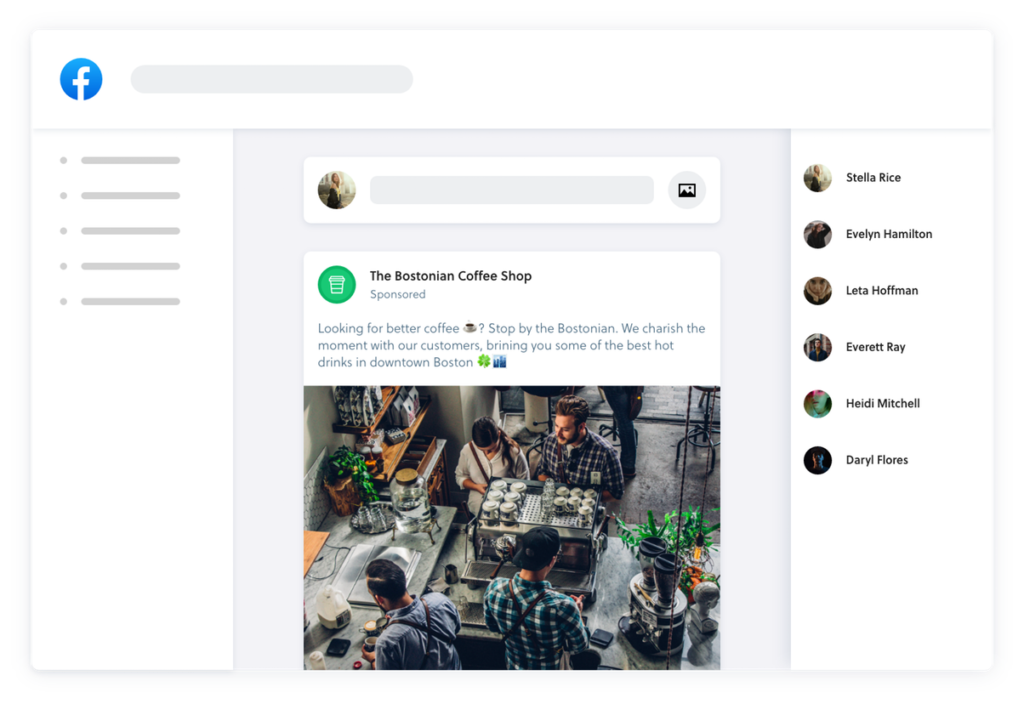
Task: Click the photo upload icon in composer
Action: pos(687,190)
